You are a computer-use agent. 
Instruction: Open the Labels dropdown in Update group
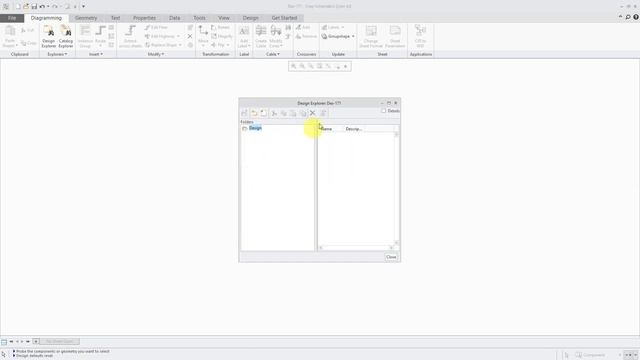click(x=333, y=27)
